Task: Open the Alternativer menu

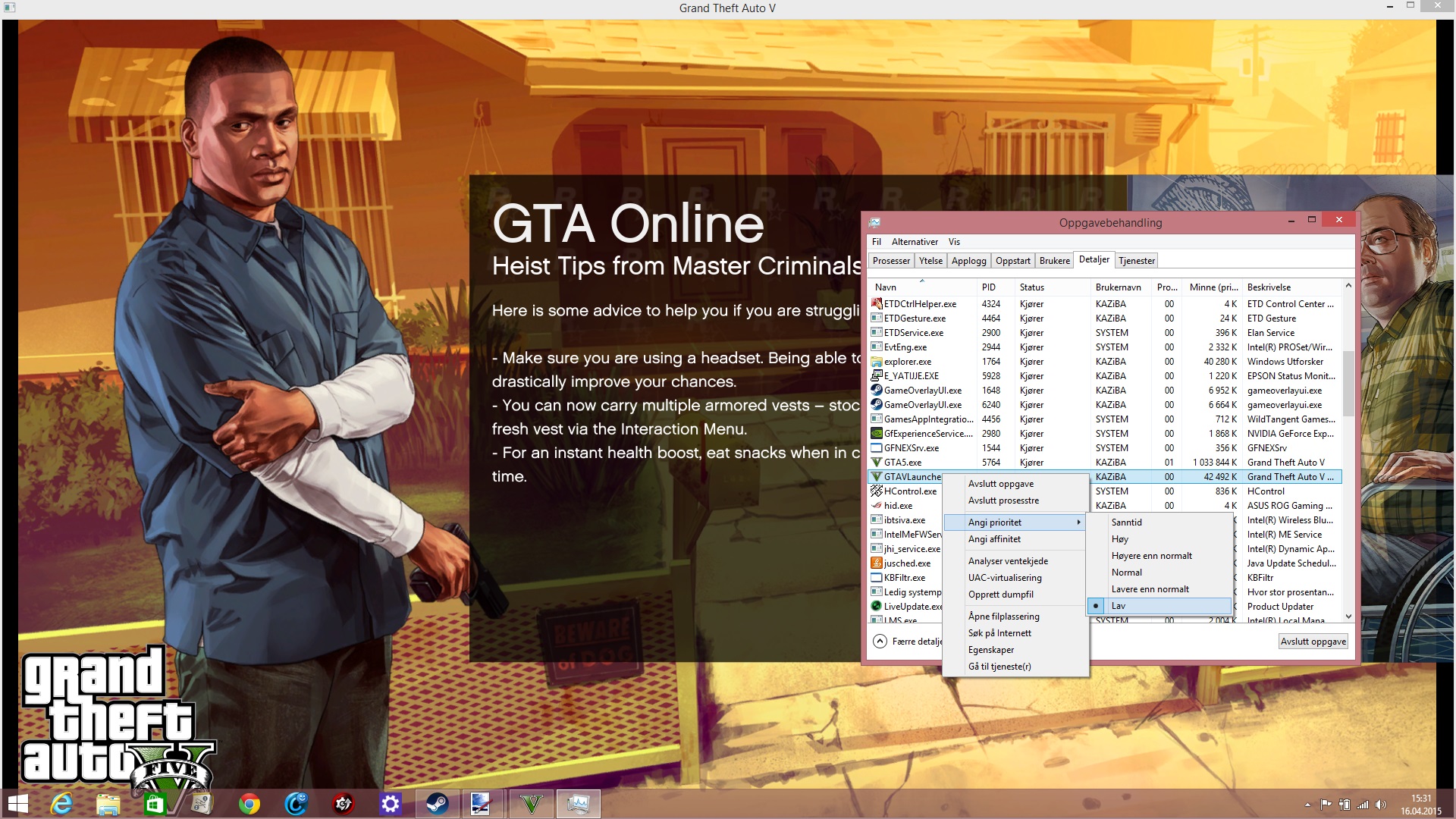Action: (x=914, y=242)
